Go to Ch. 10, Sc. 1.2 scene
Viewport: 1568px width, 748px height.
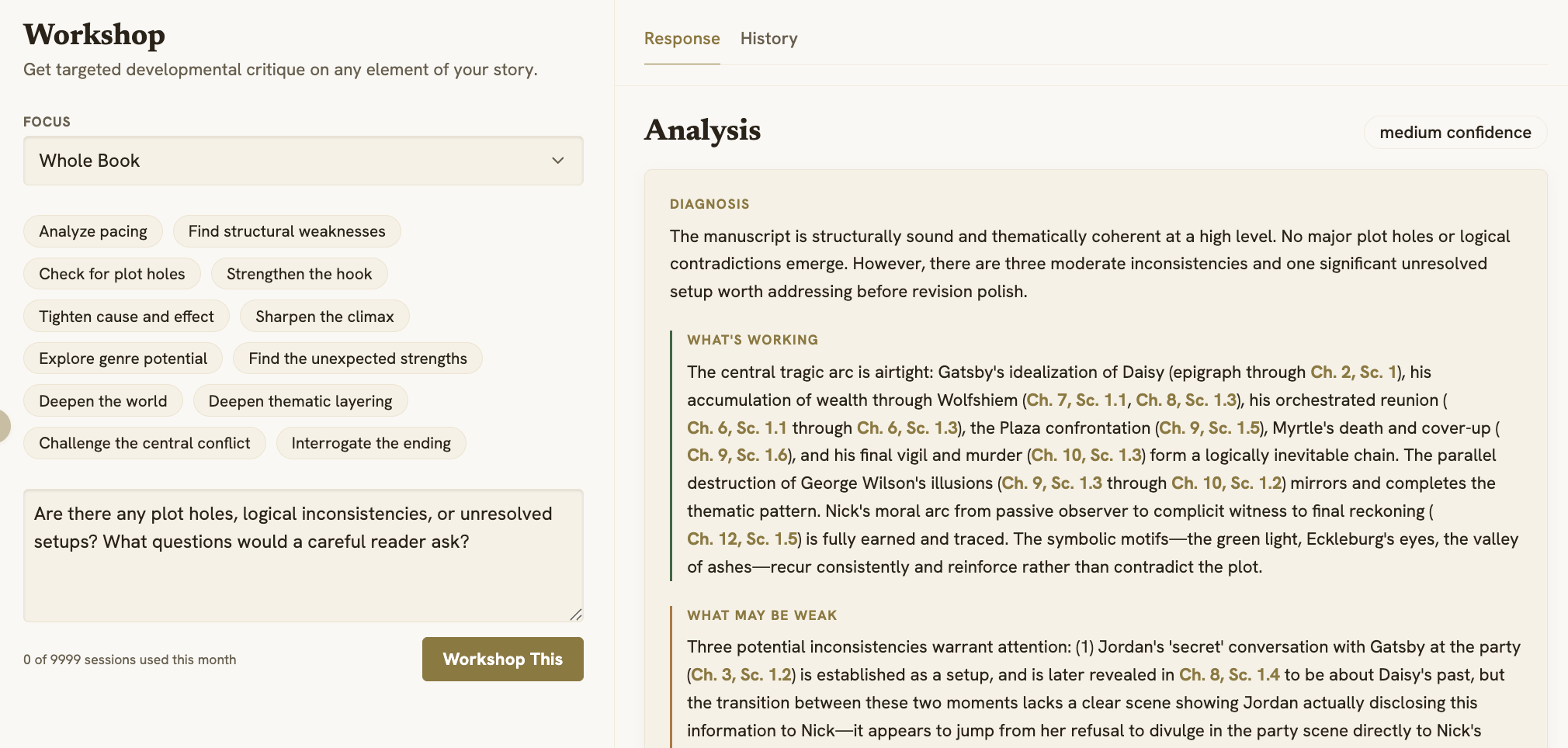pyautogui.click(x=1226, y=483)
